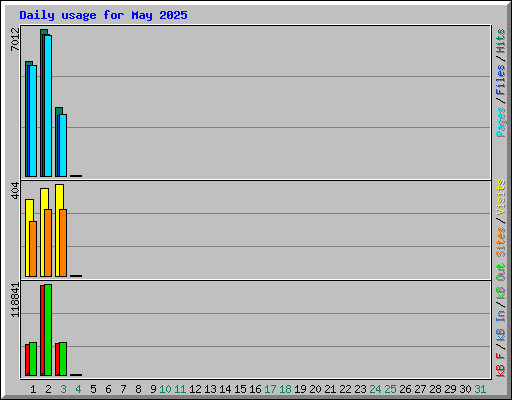
Task: Click day label 20 on the axis
Action: [315, 389]
